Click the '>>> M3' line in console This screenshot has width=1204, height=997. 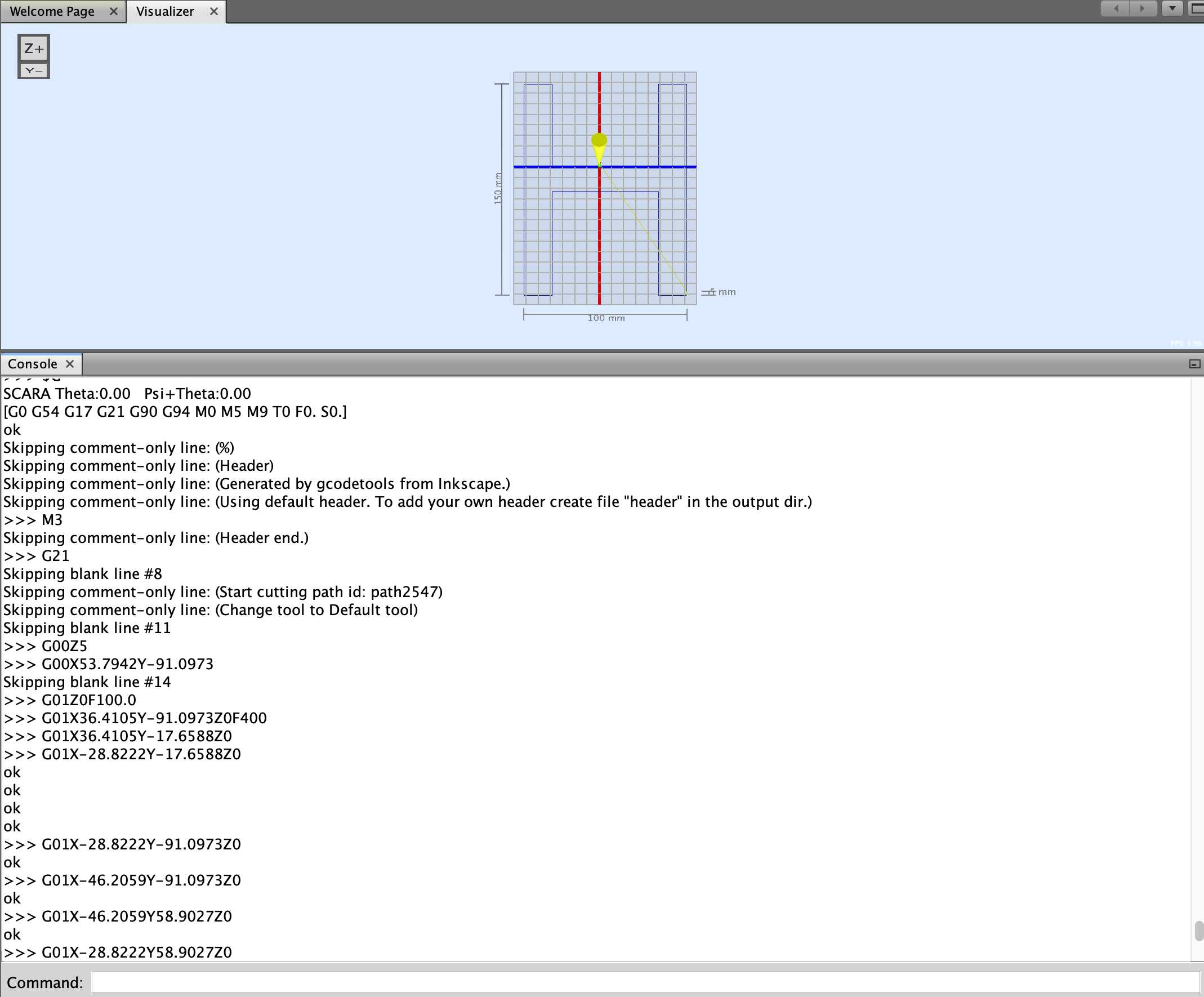[33, 520]
